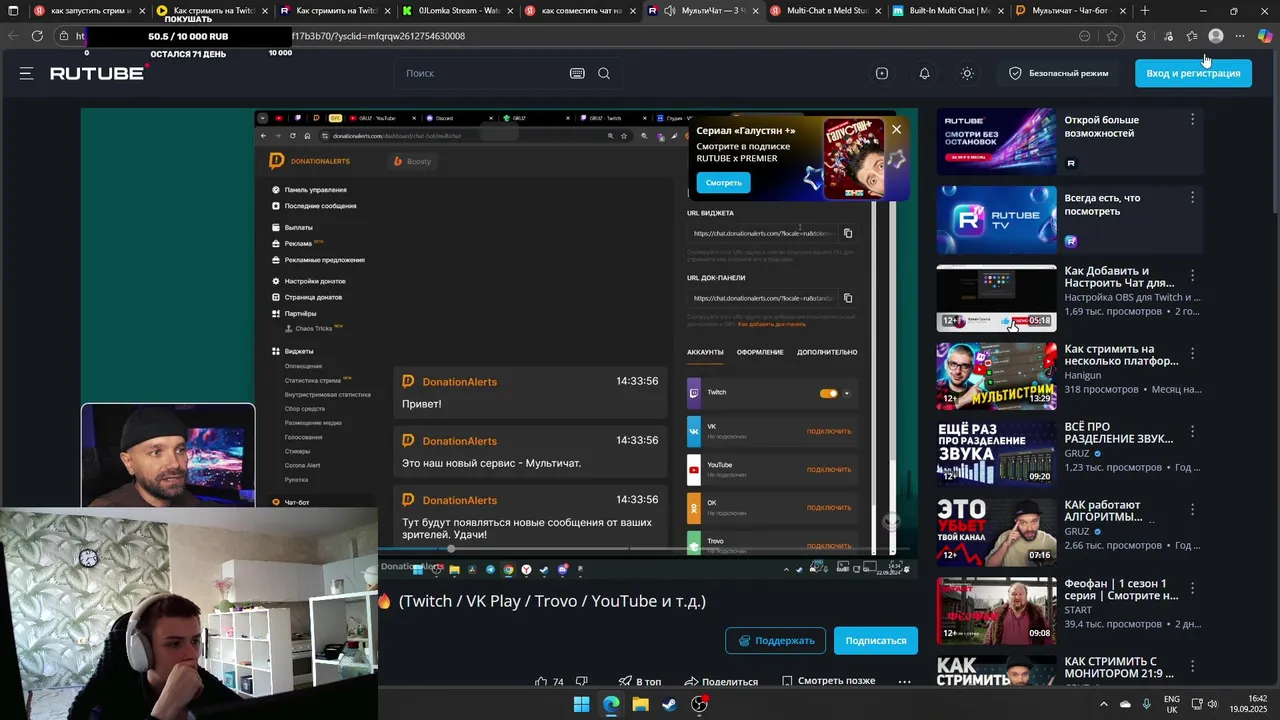Click the video progress bar handle

[x=451, y=548]
